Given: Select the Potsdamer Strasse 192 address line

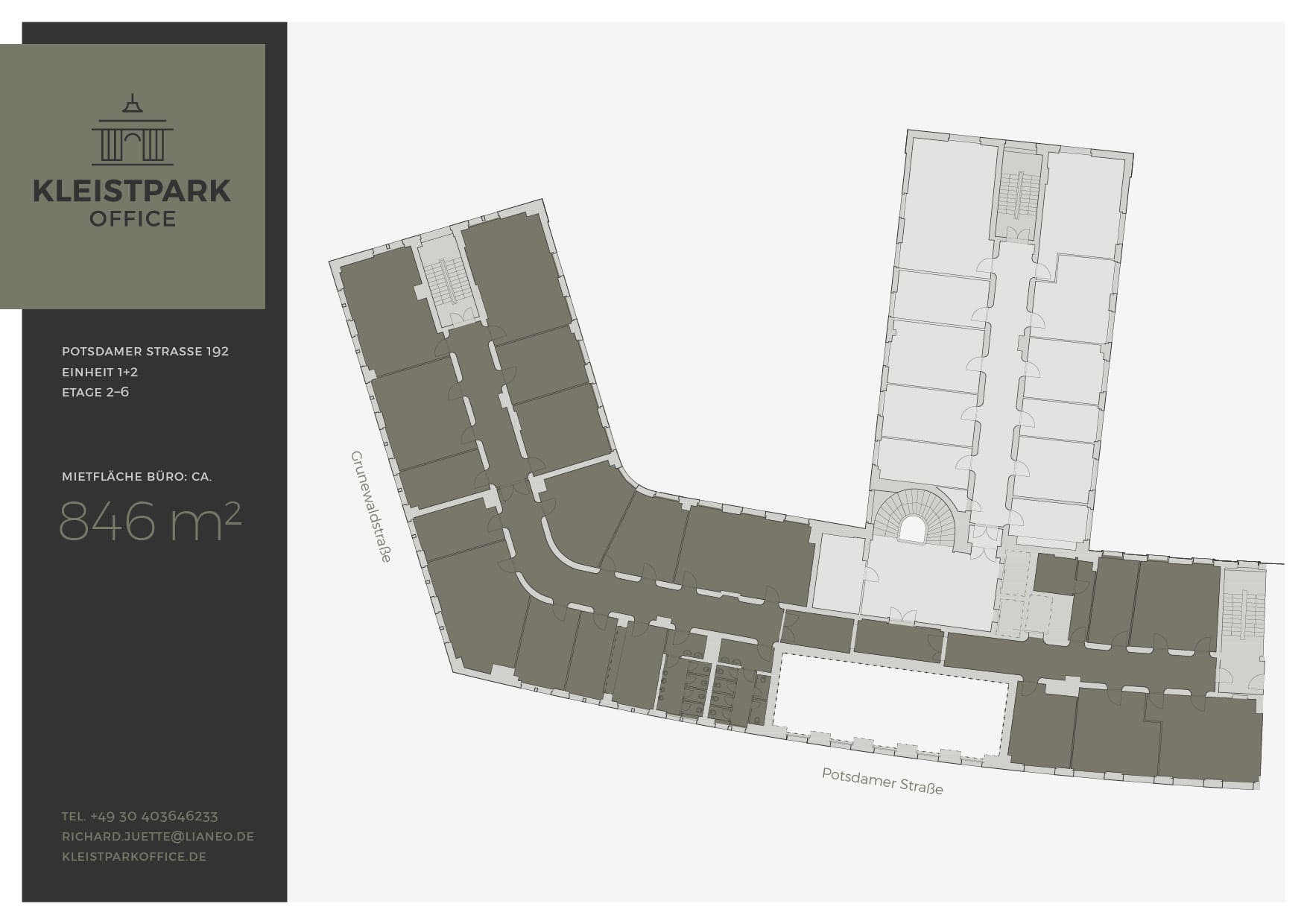Looking at the screenshot, I should coord(145,351).
